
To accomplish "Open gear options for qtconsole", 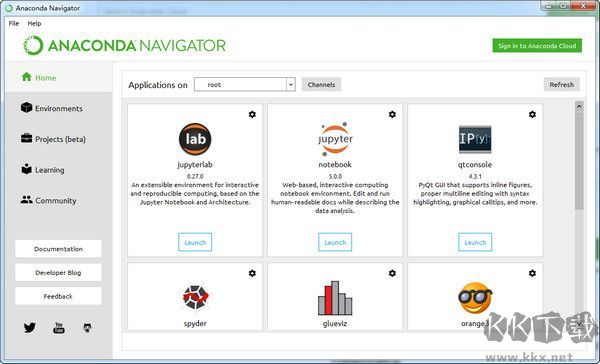I will click(532, 114).
